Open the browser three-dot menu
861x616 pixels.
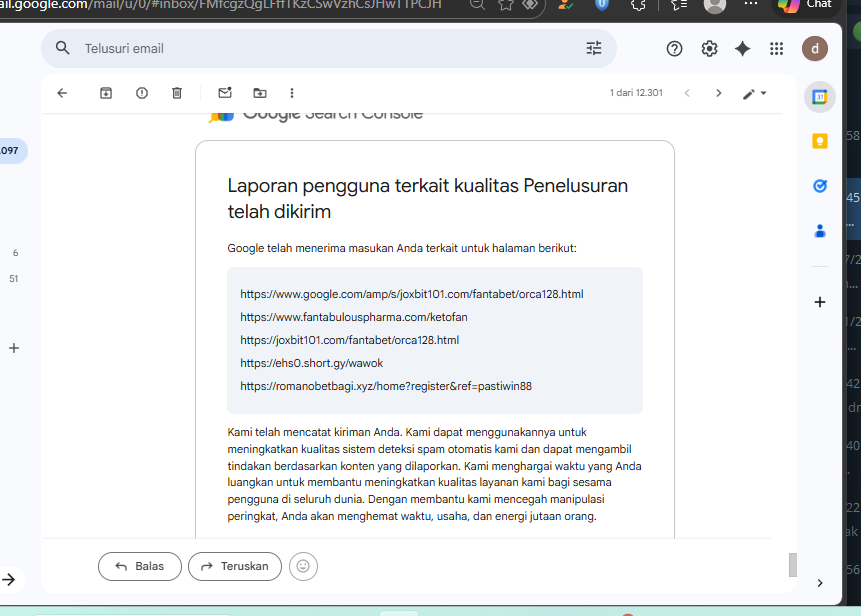[751, 4]
